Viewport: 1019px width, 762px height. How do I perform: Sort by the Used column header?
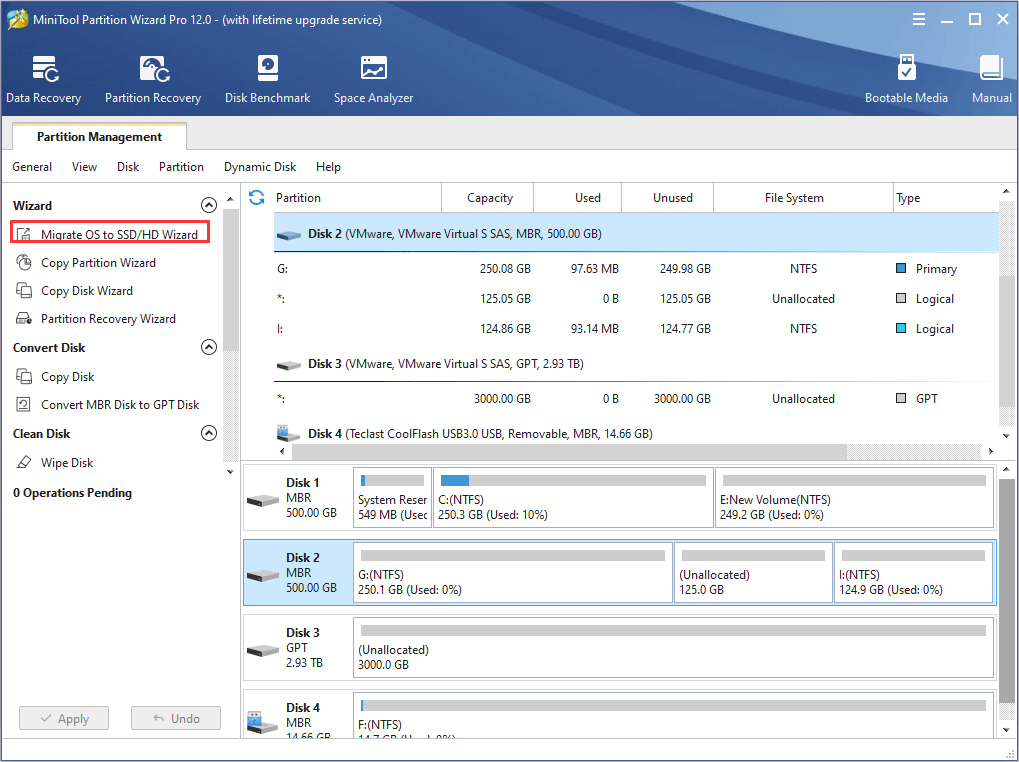[578, 197]
